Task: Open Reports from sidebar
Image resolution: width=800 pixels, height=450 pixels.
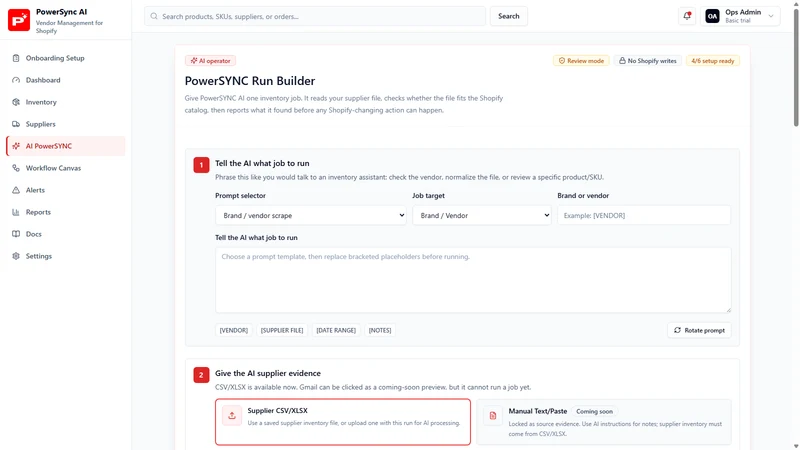Action: (x=66, y=212)
